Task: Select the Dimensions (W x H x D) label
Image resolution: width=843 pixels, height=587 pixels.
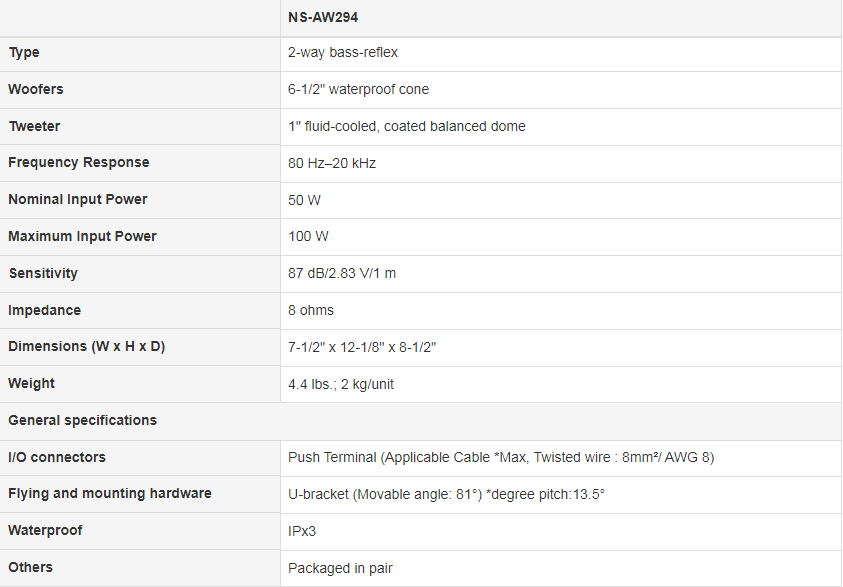Action: [x=87, y=346]
